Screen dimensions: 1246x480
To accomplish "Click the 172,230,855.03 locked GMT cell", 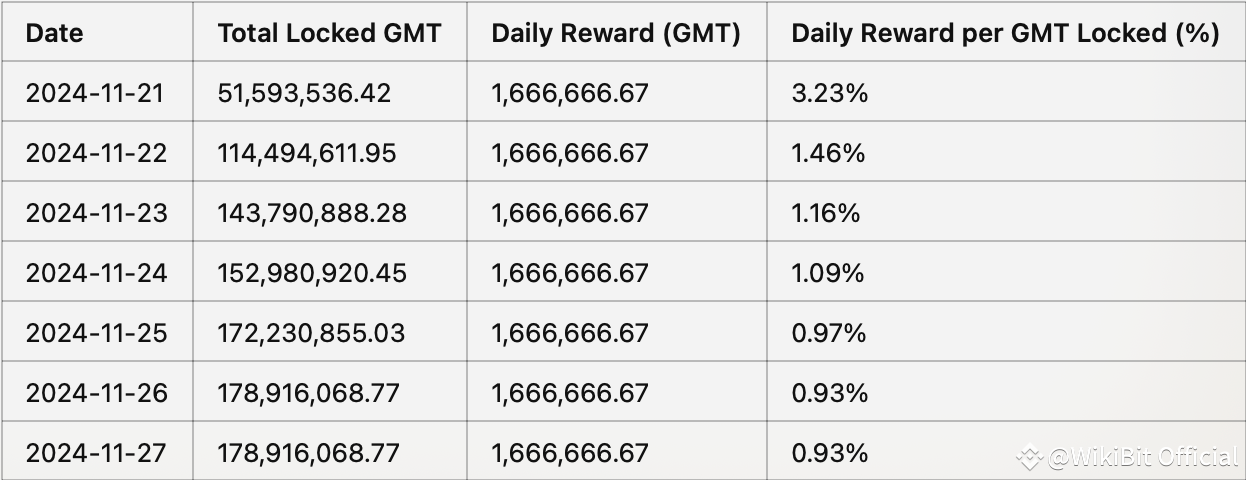I will pyautogui.click(x=311, y=333).
